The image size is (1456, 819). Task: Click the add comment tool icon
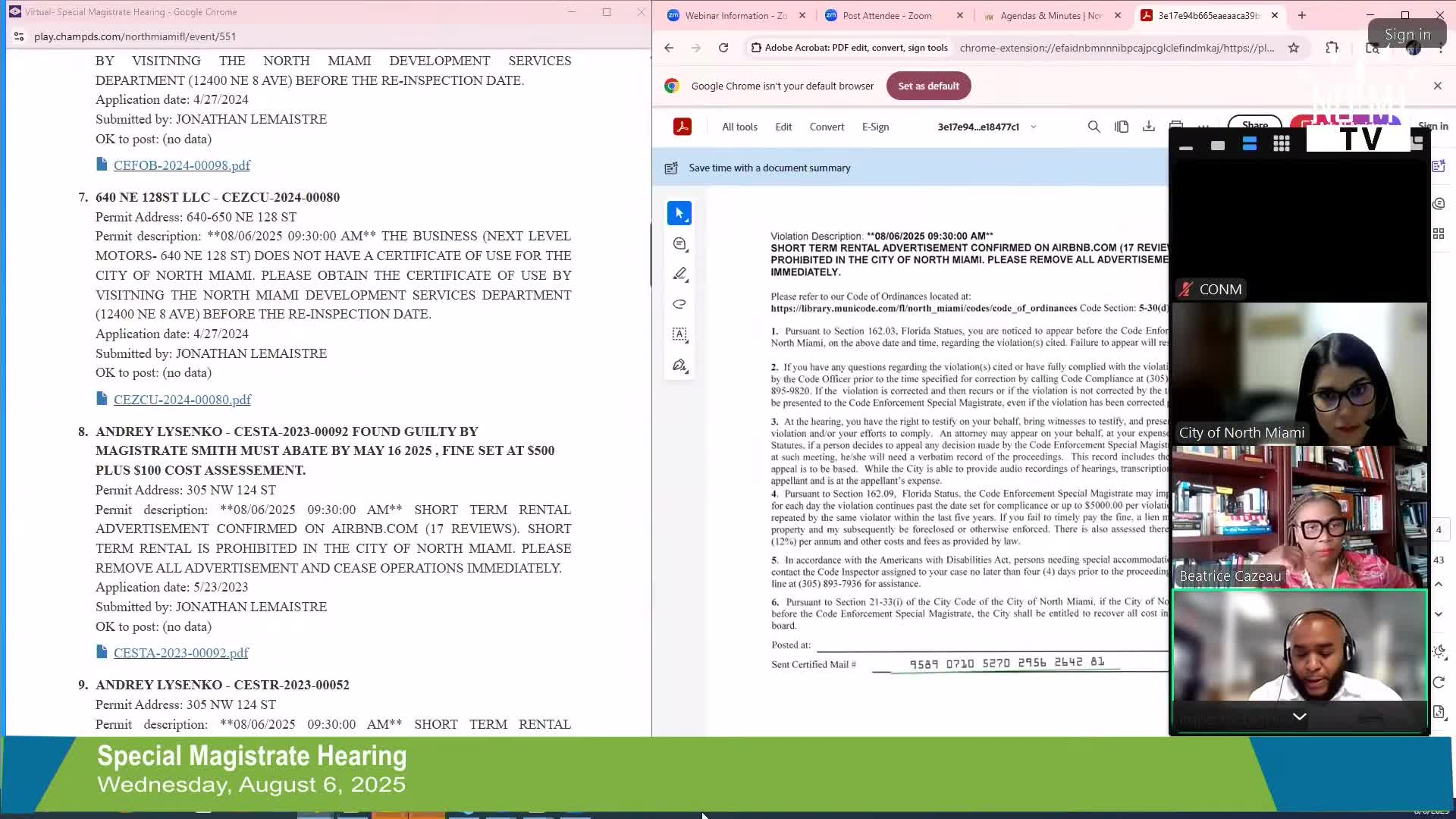[679, 244]
